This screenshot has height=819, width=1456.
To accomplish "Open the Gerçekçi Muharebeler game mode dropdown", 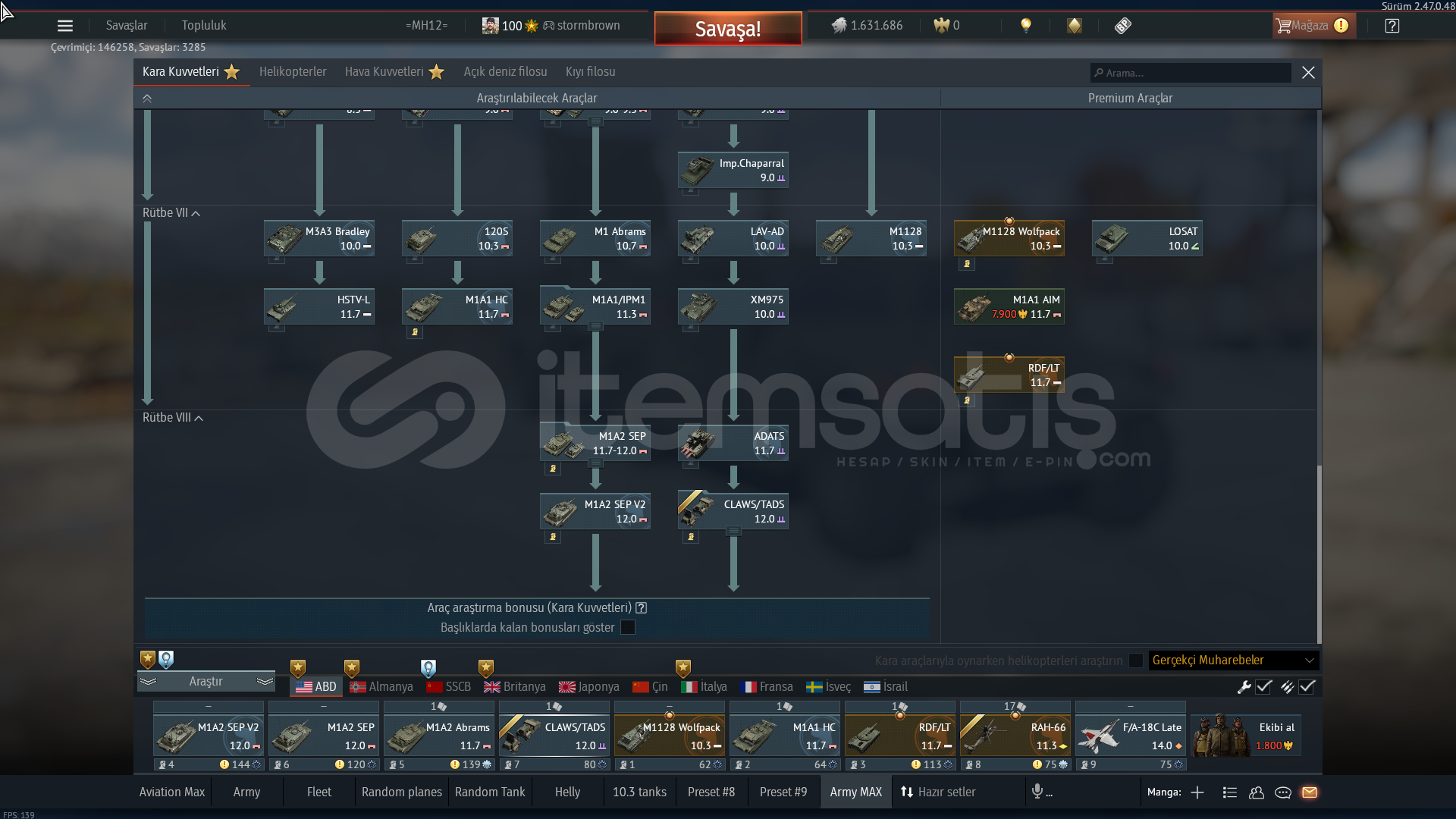I will pos(1234,661).
